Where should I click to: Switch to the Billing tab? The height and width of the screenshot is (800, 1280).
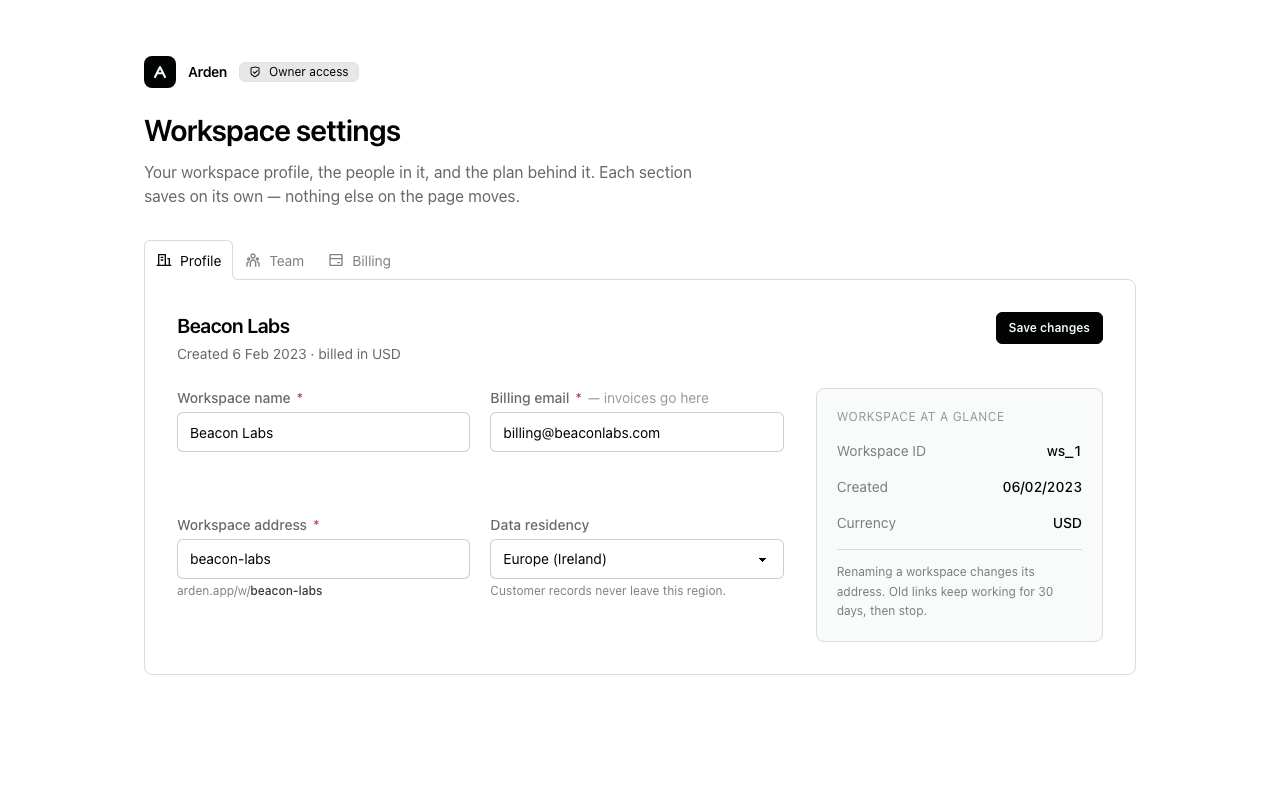point(360,260)
